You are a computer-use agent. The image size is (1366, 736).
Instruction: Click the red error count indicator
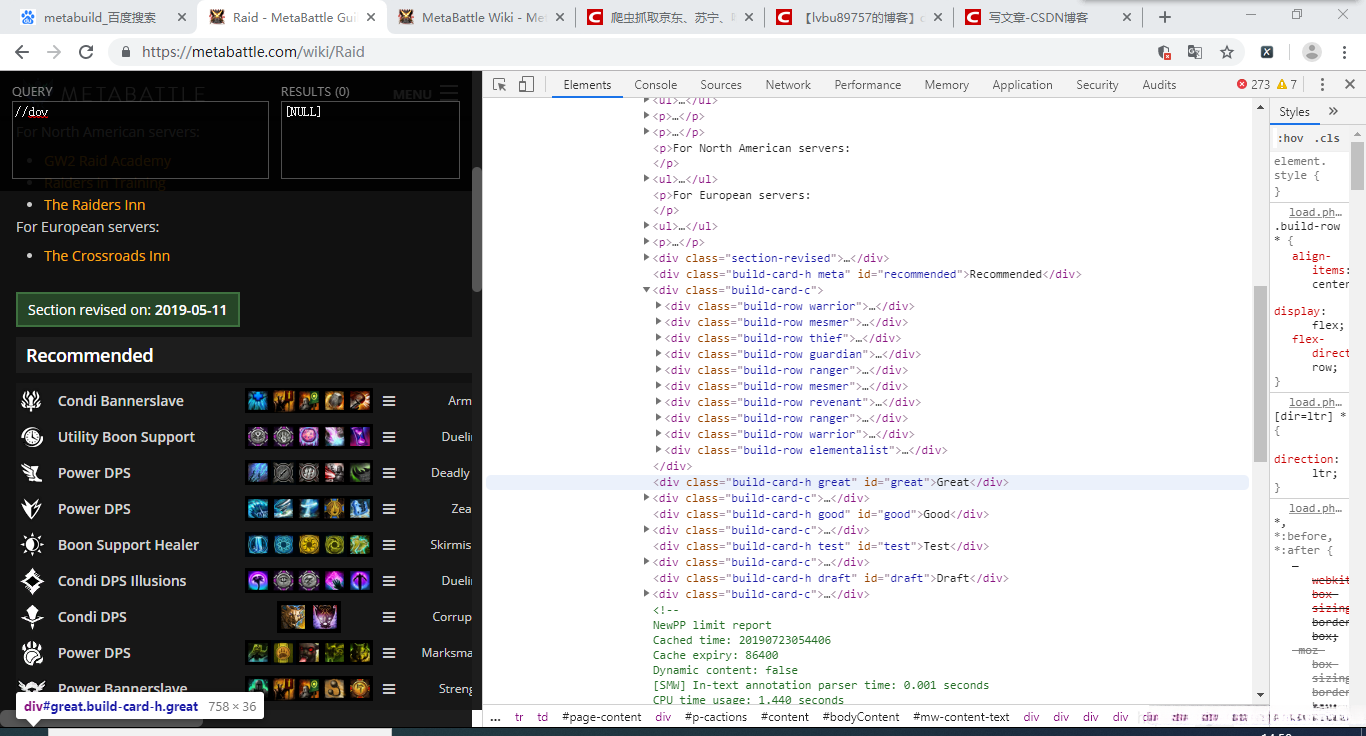(x=1253, y=85)
